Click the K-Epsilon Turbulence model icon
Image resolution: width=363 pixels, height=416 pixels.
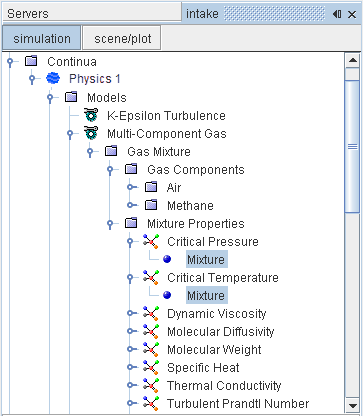point(91,115)
